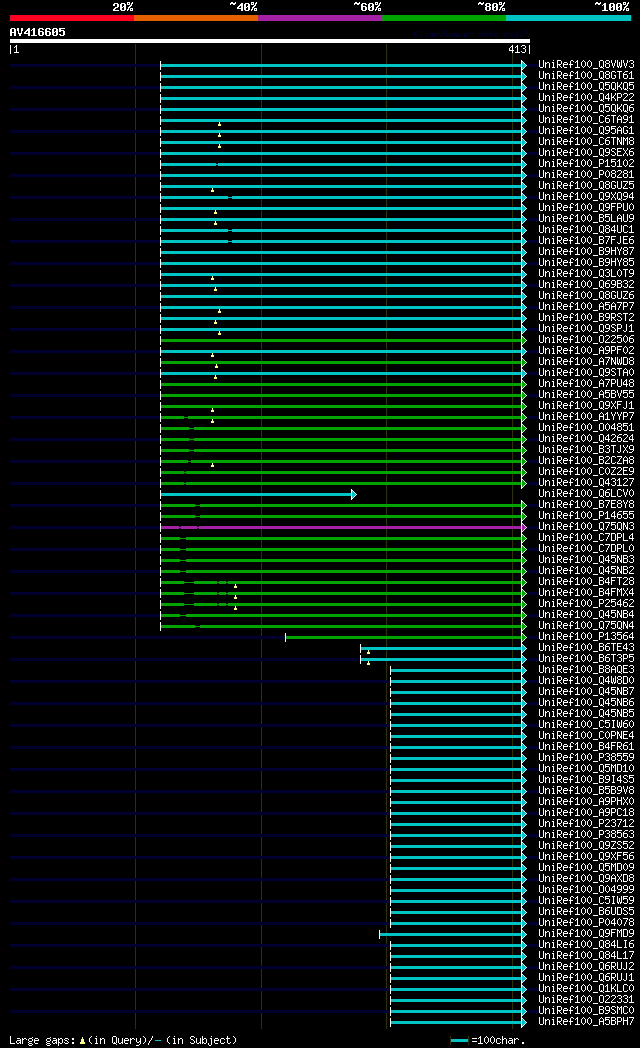Select subject label UniRef100_Q9AXD8
Screen dimensions: 640x1048
(586, 879)
